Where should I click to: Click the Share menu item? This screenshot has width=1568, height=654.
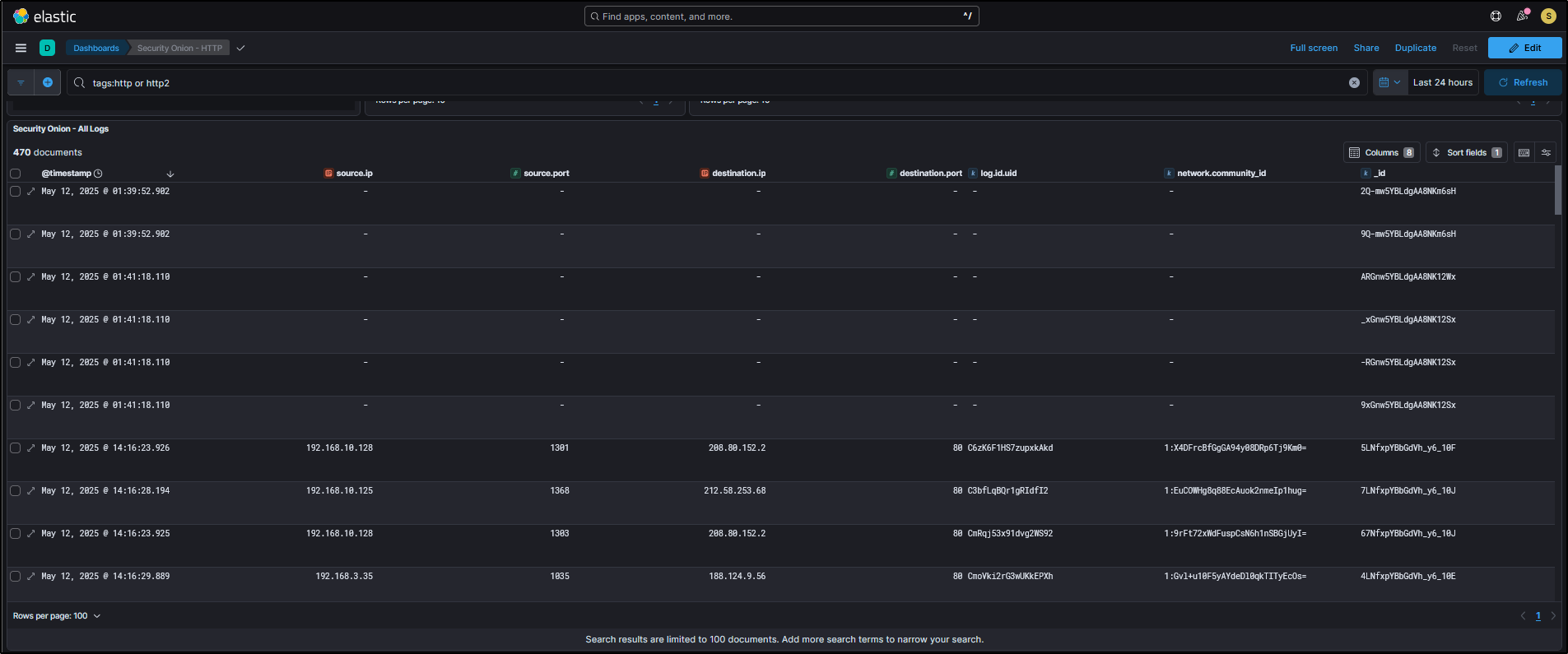click(x=1366, y=49)
